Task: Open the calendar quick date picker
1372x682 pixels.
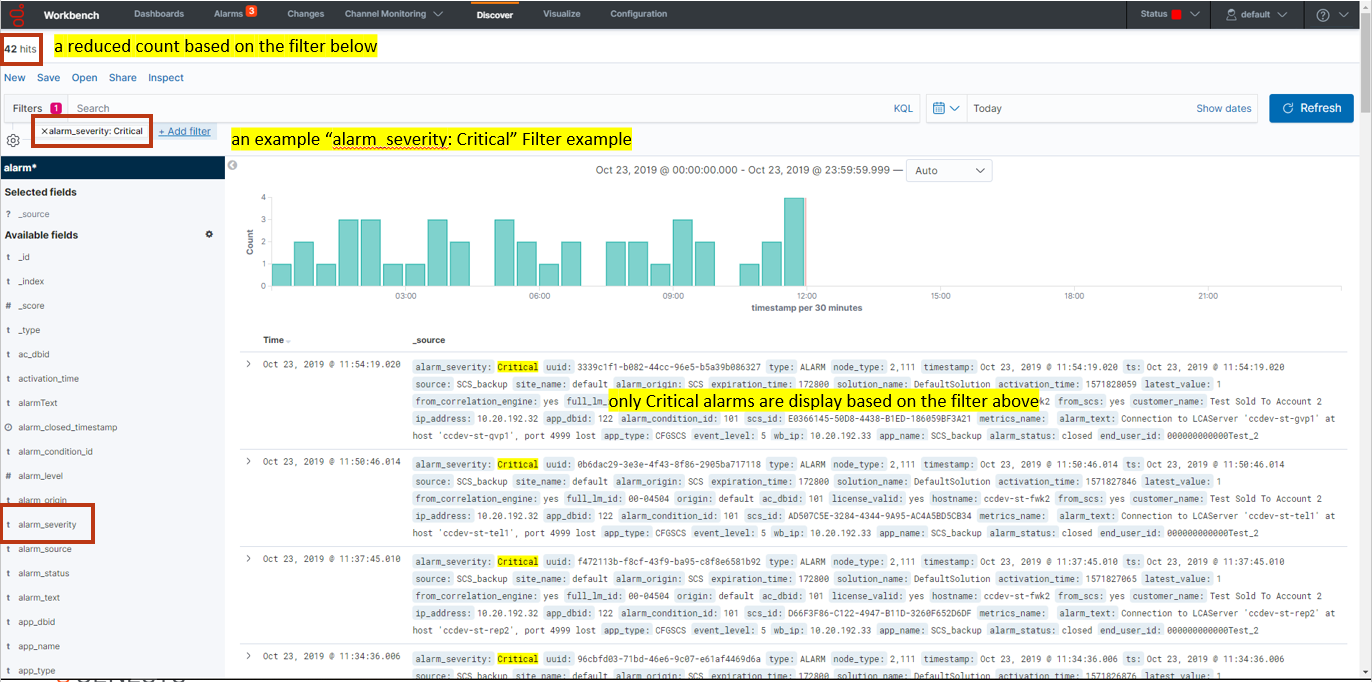Action: click(945, 108)
